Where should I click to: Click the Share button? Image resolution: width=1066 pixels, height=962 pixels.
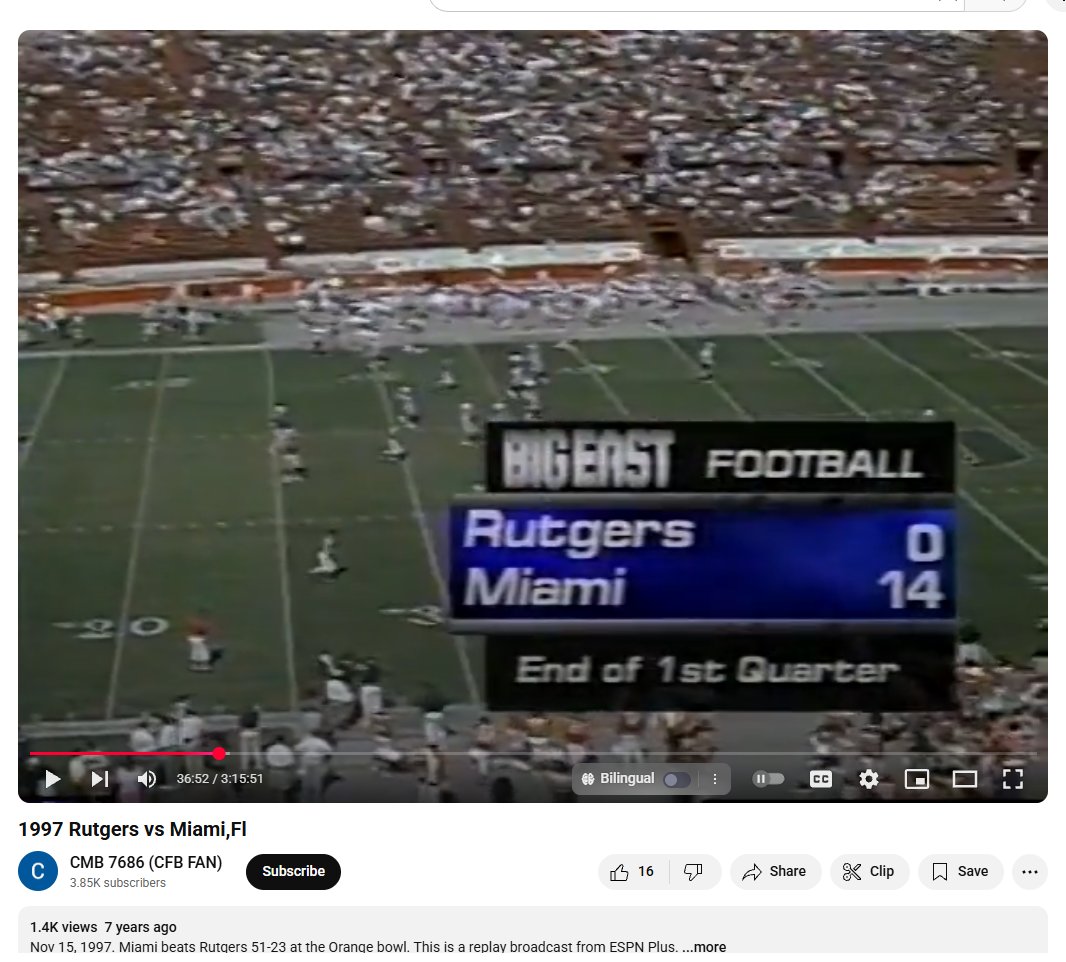[775, 872]
